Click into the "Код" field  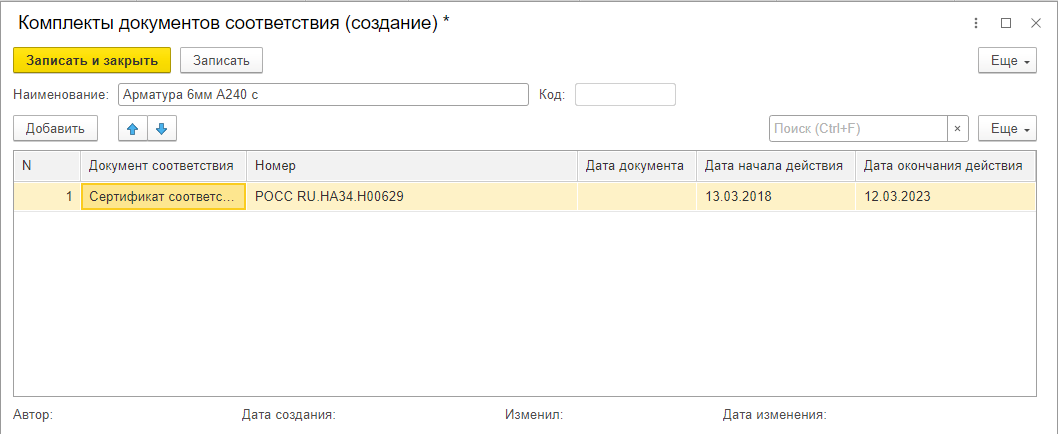point(625,95)
